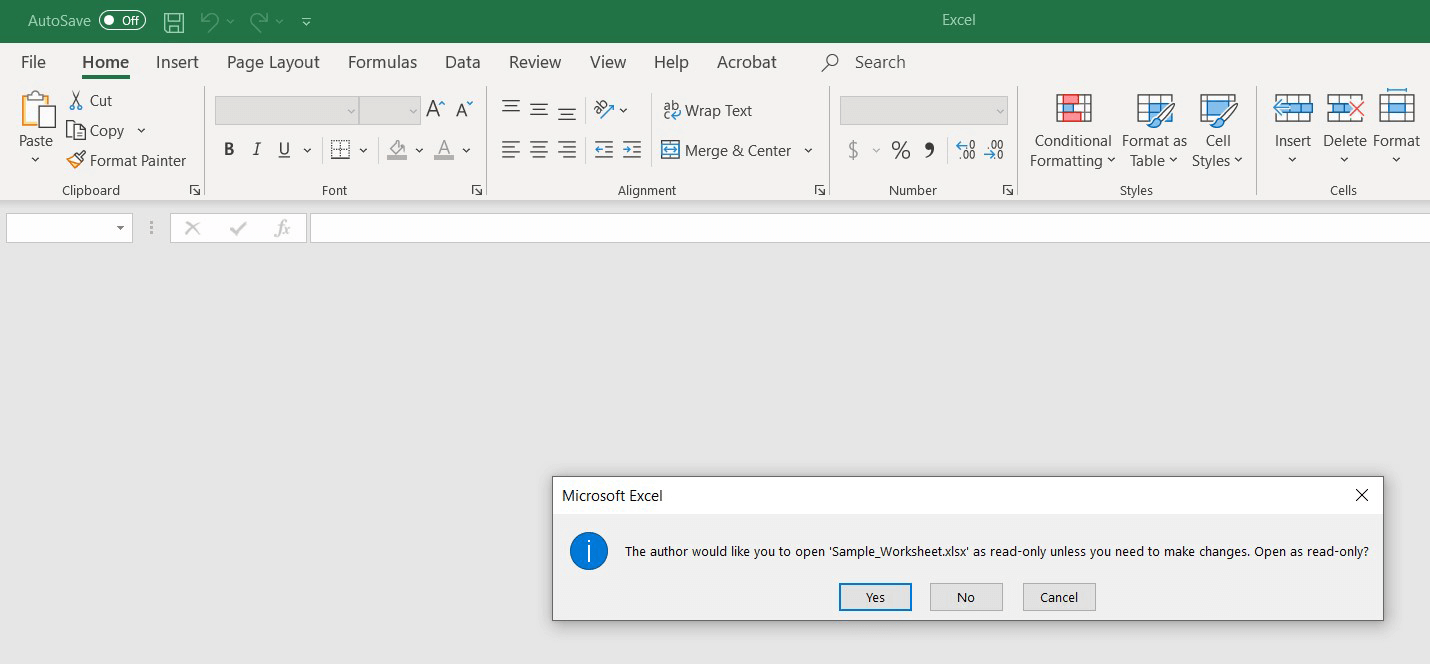Apply Comma Style number formatting

click(928, 150)
